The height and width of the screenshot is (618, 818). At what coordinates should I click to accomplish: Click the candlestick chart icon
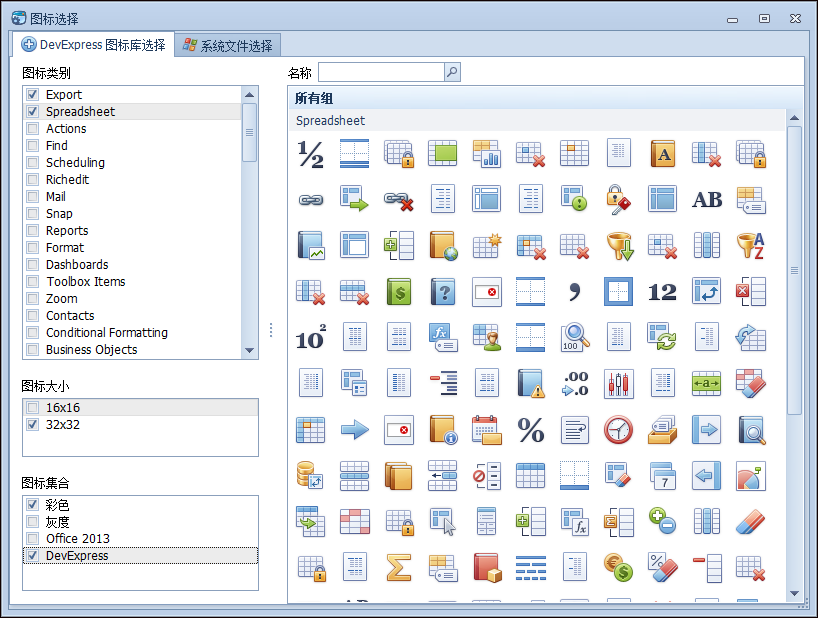[618, 384]
